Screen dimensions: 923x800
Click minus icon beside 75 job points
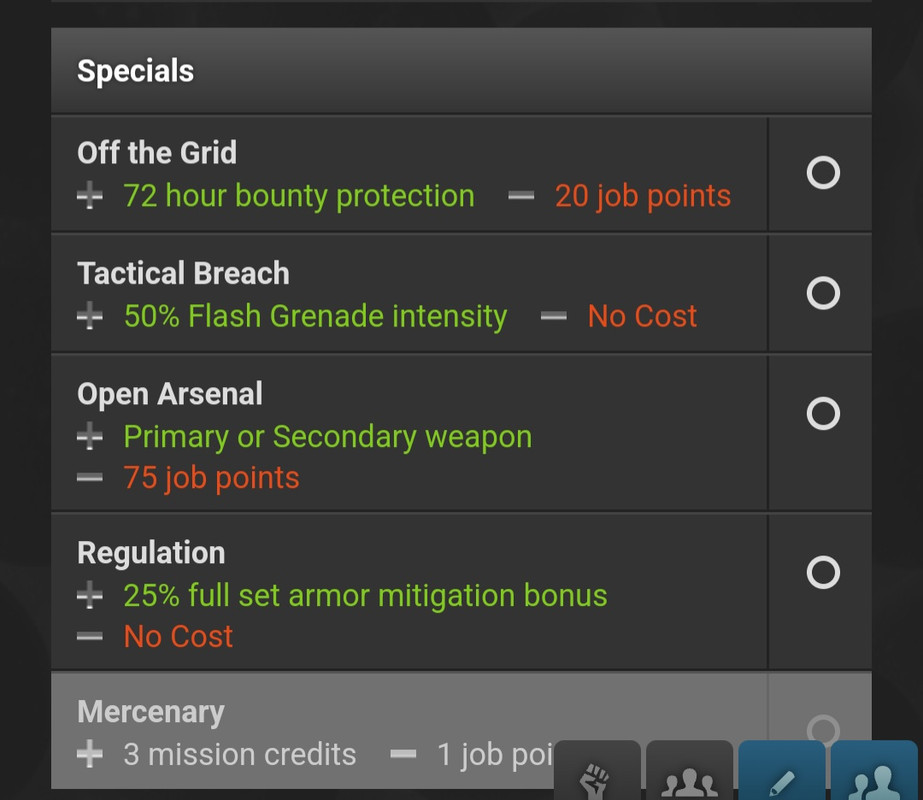click(x=89, y=477)
